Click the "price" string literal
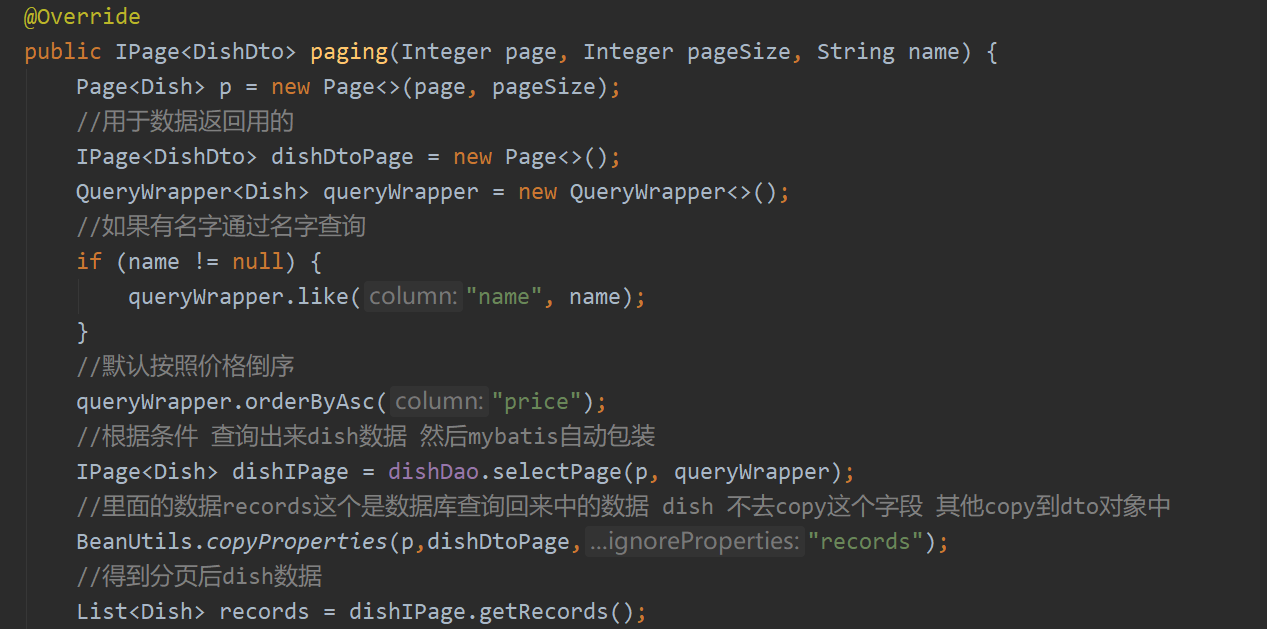This screenshot has width=1267, height=629. (x=537, y=402)
